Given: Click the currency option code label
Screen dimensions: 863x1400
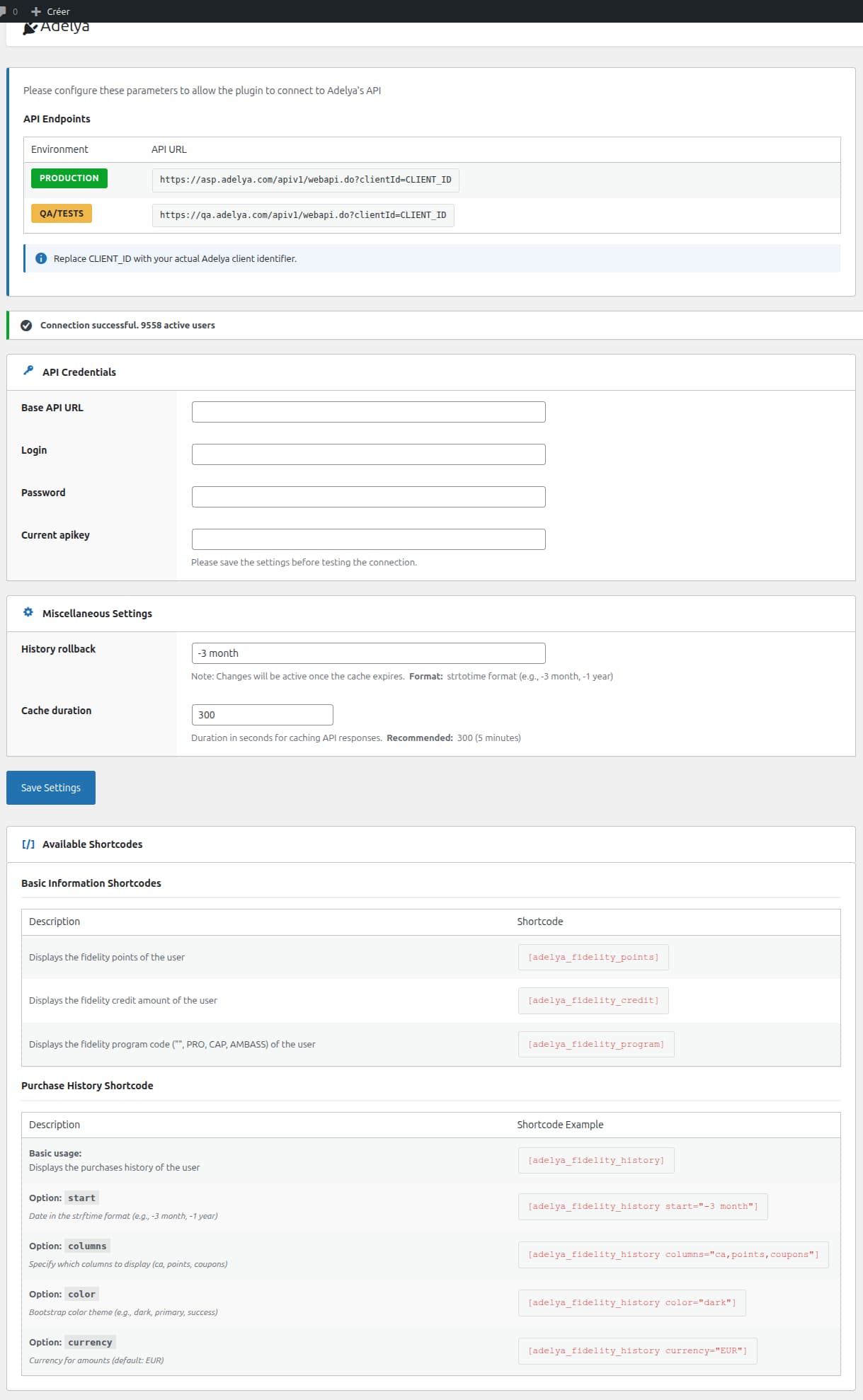Looking at the screenshot, I should [x=90, y=1343].
